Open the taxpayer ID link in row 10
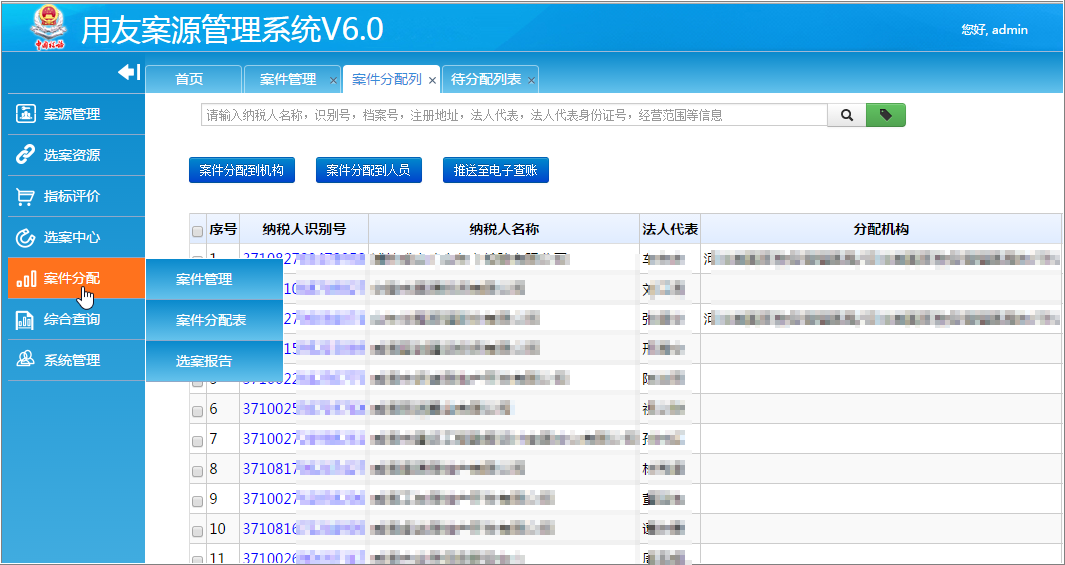 pos(304,528)
